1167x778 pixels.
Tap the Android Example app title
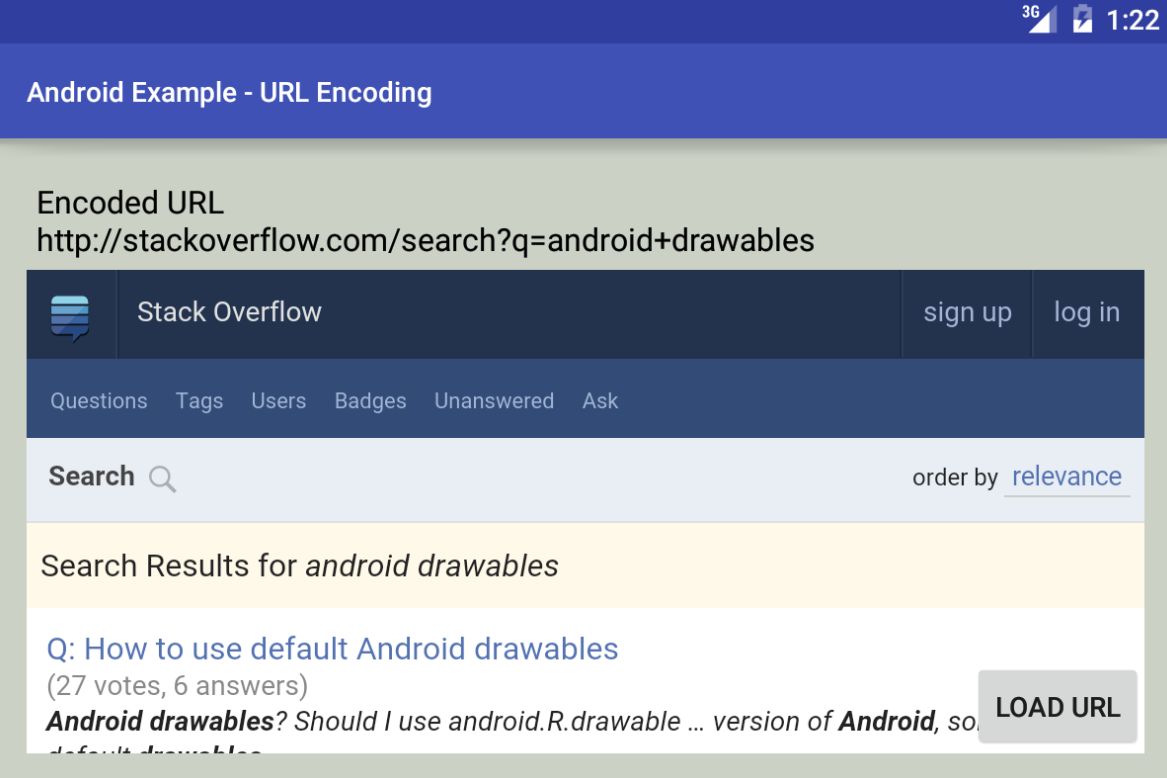[229, 92]
